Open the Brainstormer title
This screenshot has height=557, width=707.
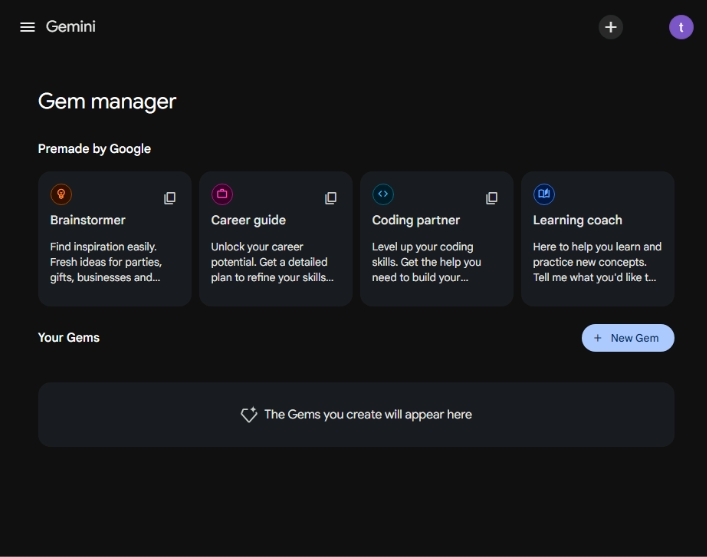point(88,220)
